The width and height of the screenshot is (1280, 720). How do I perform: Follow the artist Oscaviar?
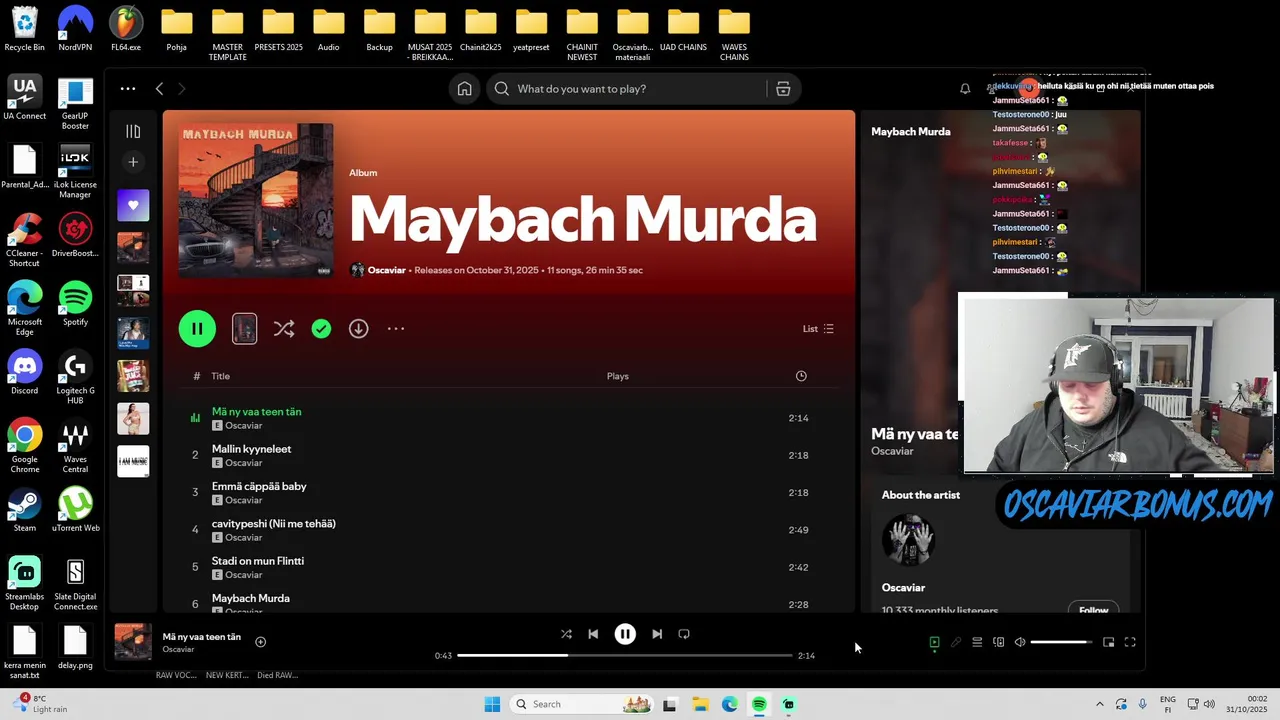pyautogui.click(x=1093, y=610)
